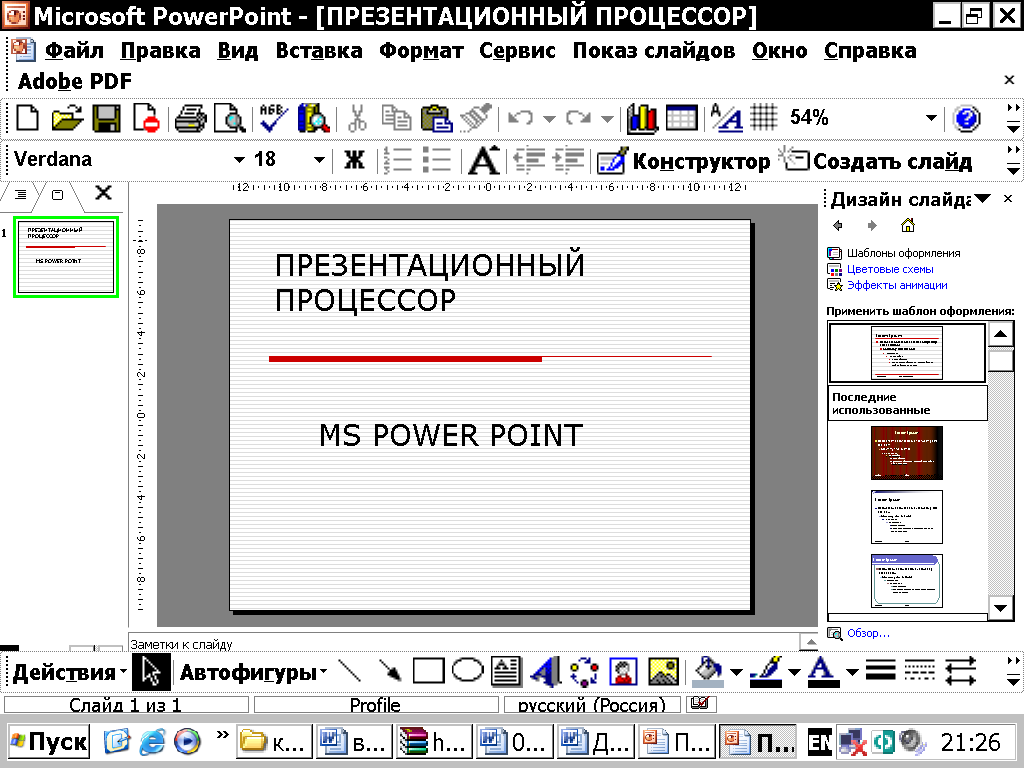Apply the line color pen
This screenshot has width=1024, height=768.
tap(767, 671)
